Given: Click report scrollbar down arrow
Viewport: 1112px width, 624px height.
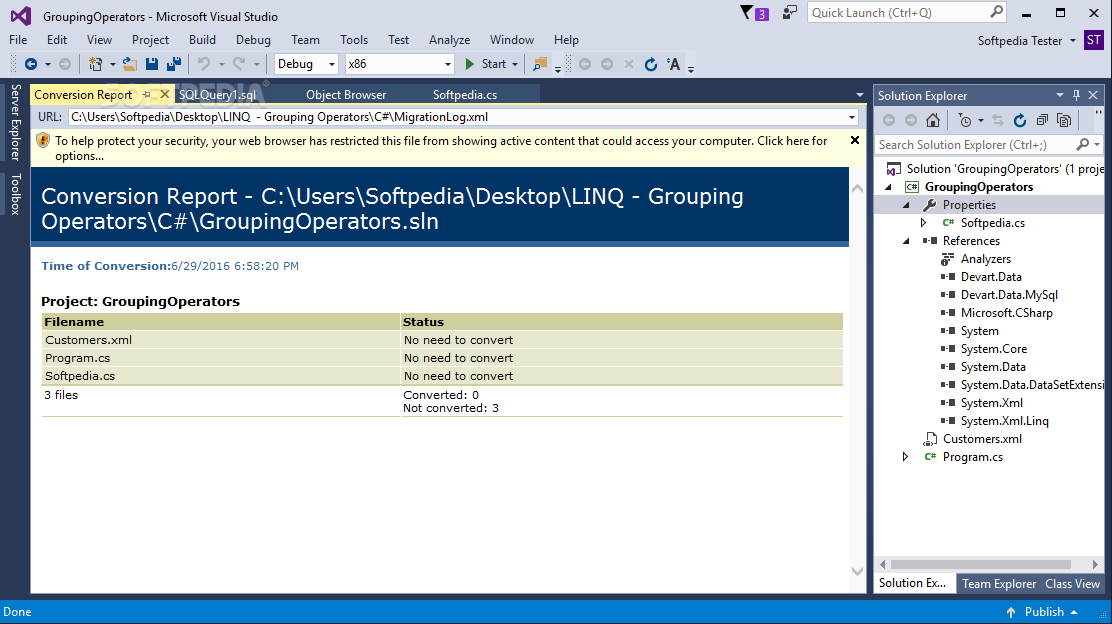Looking at the screenshot, I should (x=857, y=572).
